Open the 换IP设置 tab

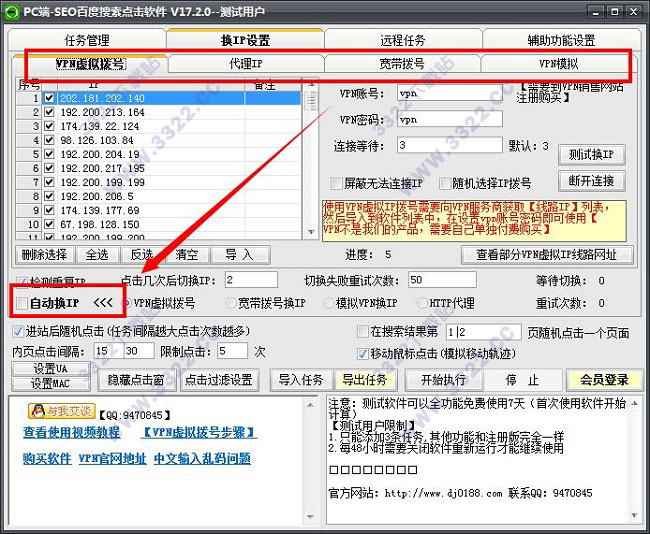[x=245, y=40]
